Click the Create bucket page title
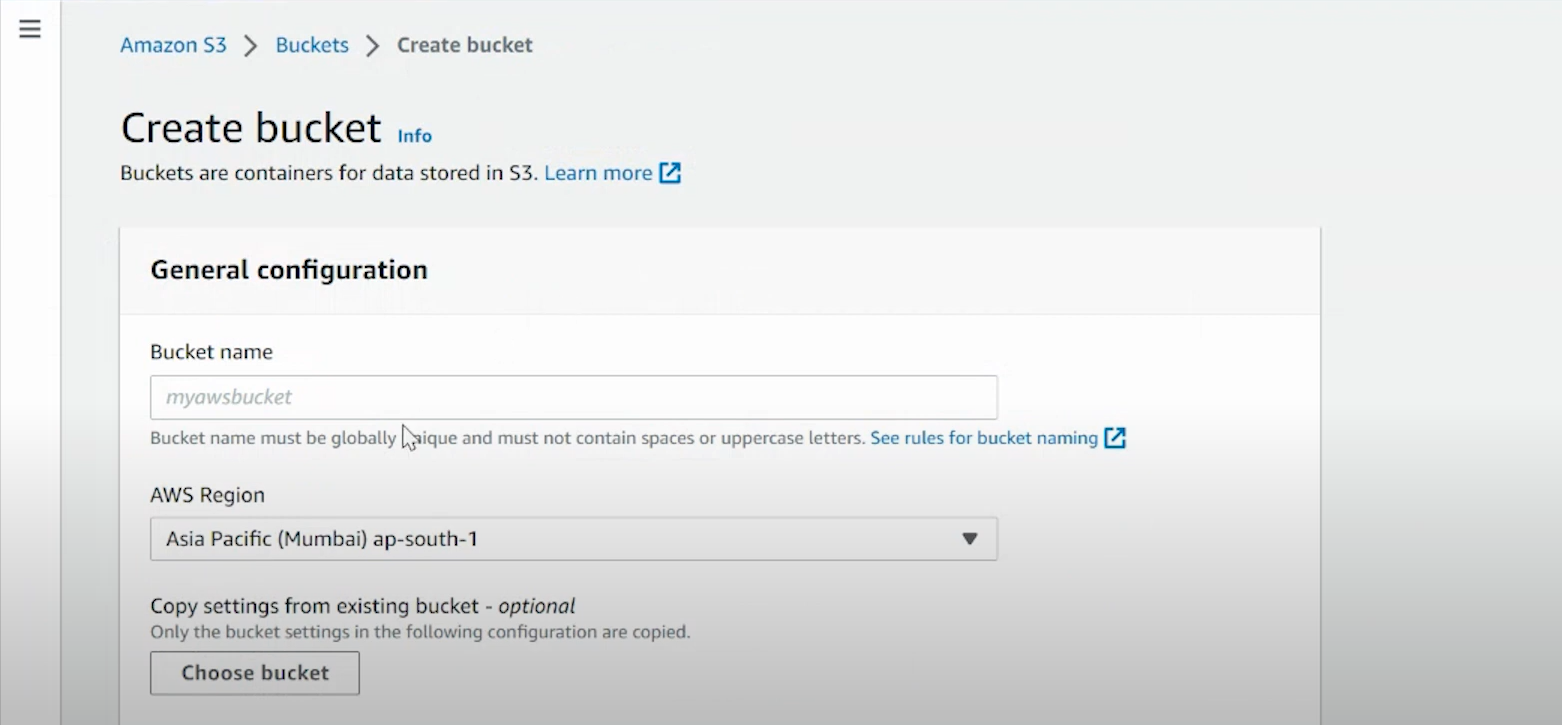 tap(251, 128)
